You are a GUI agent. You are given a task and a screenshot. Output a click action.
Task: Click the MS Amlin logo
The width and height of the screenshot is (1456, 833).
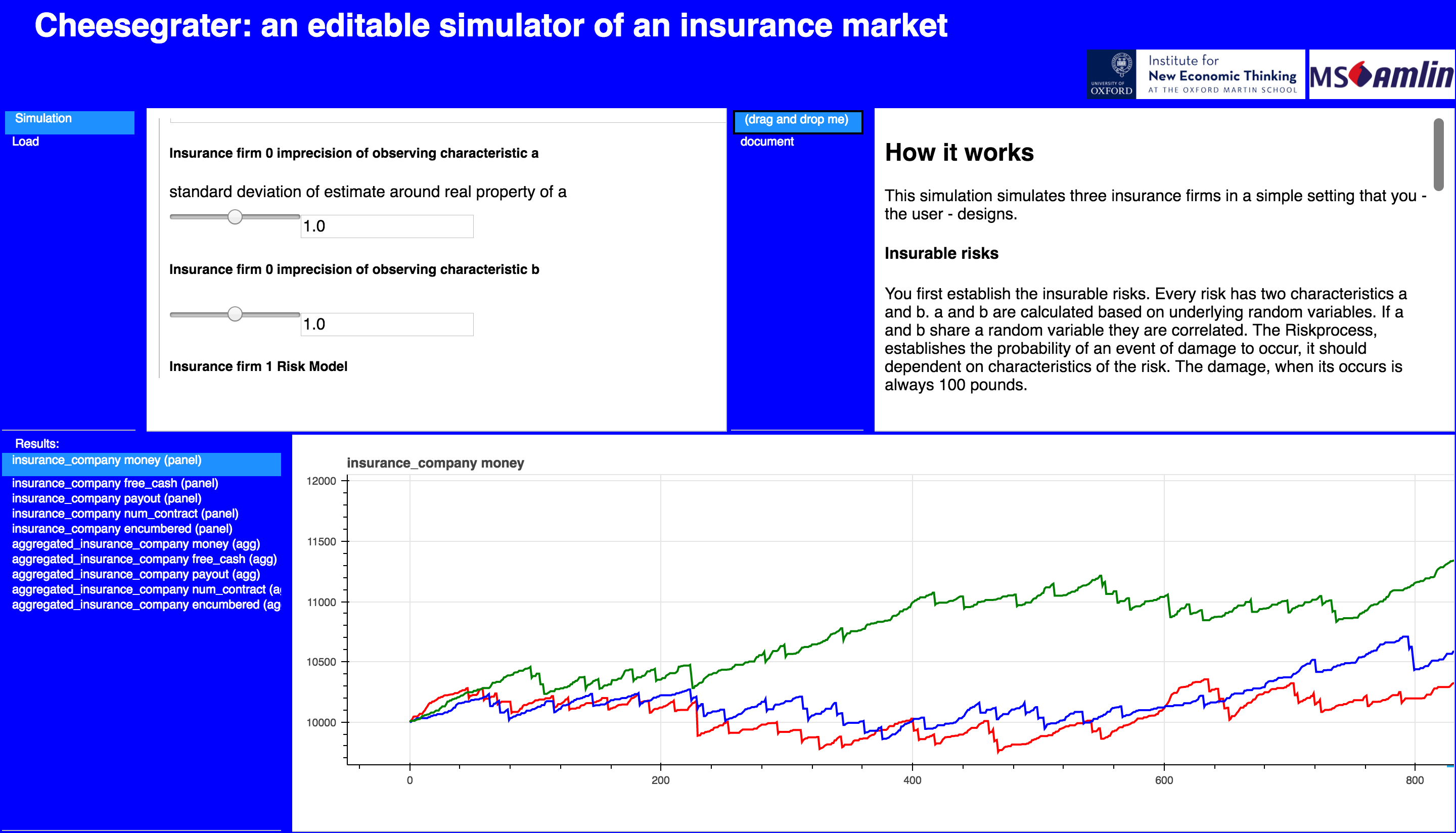point(1381,75)
